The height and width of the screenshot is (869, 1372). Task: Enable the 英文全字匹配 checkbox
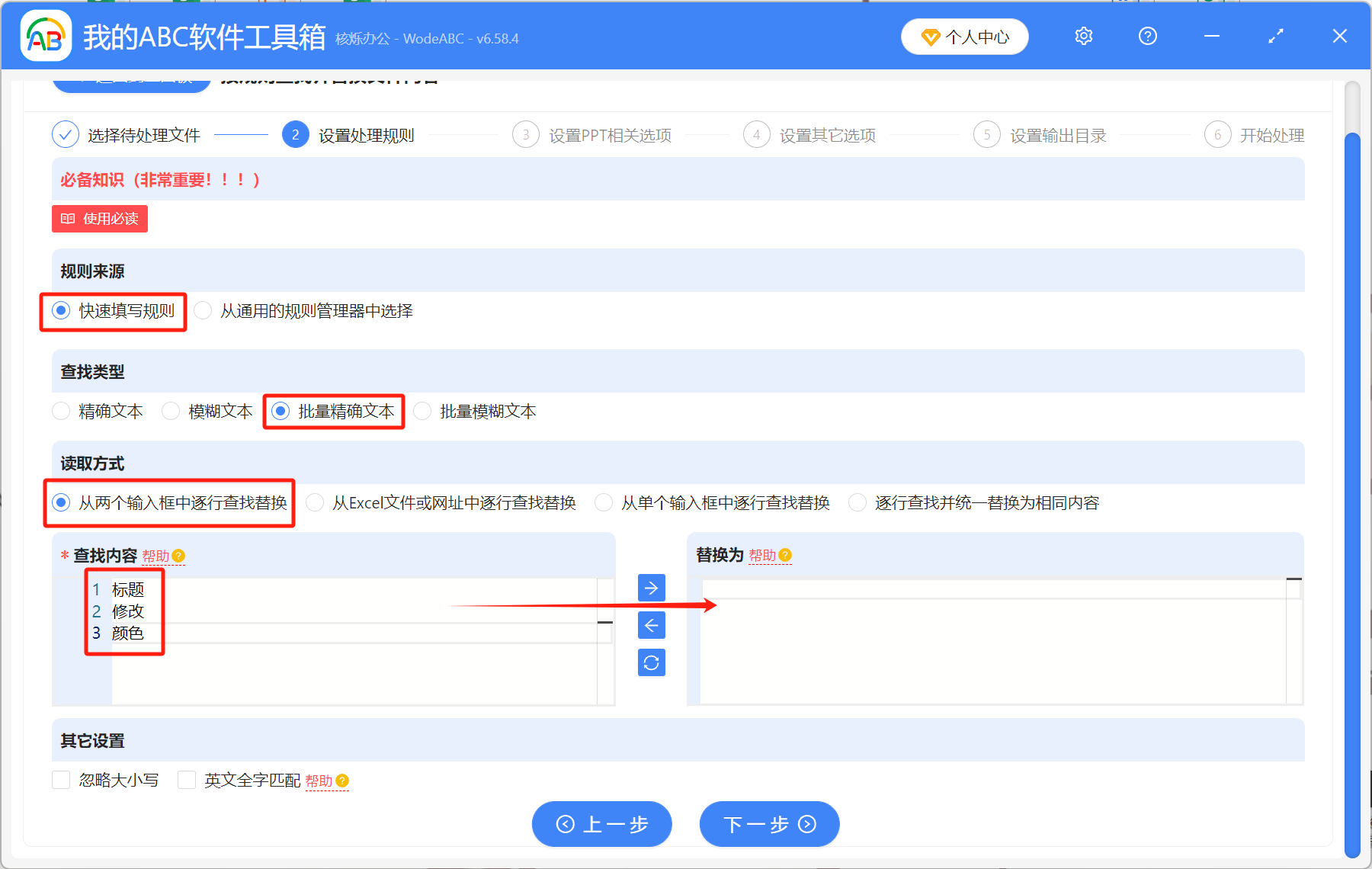point(187,780)
